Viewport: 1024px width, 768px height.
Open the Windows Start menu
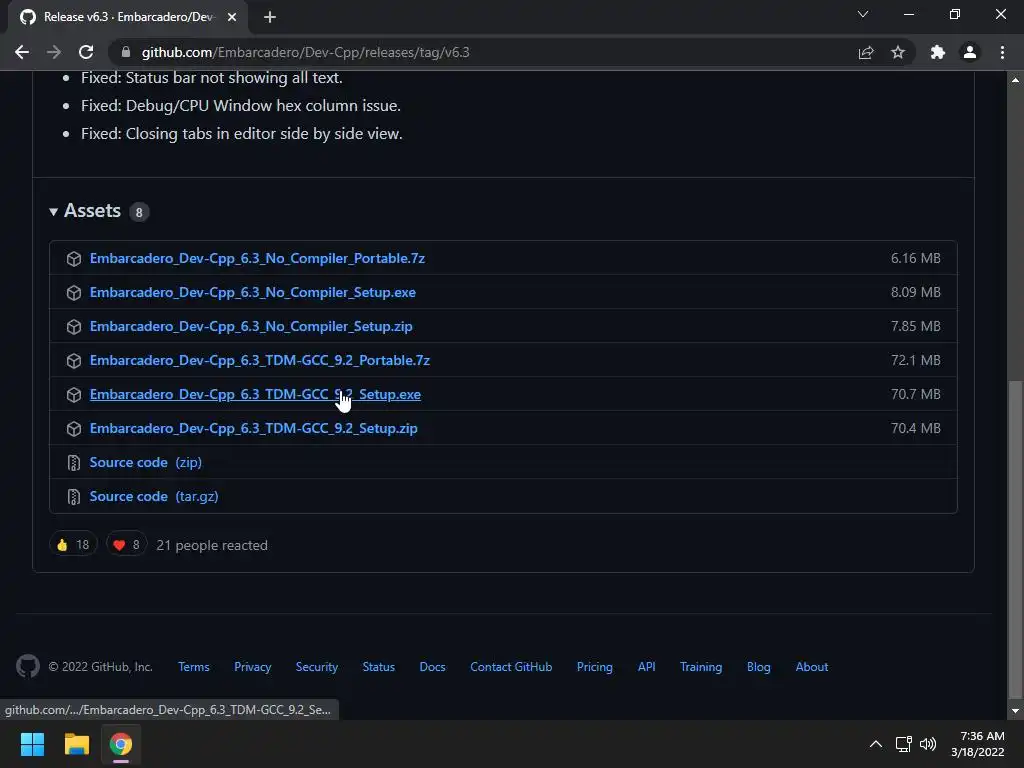click(x=32, y=744)
